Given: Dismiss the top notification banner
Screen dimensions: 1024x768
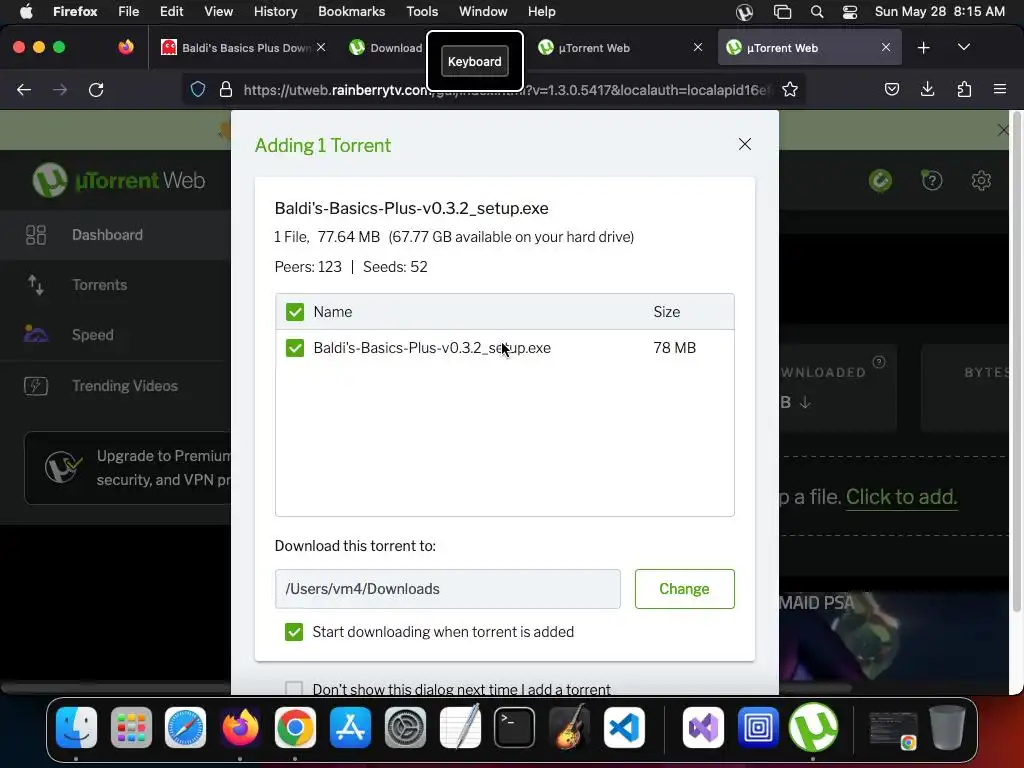Looking at the screenshot, I should point(1003,130).
